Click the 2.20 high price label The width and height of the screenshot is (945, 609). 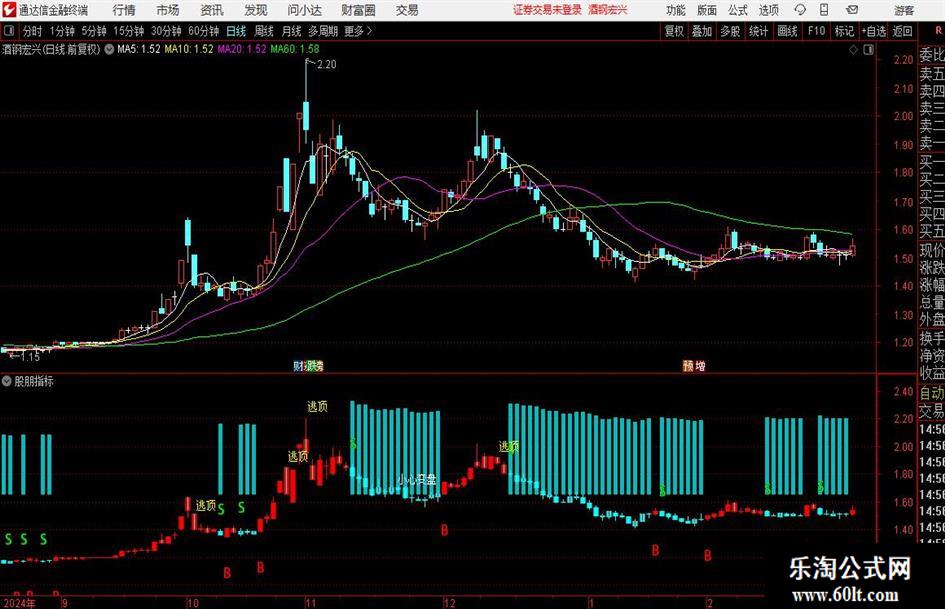click(326, 65)
